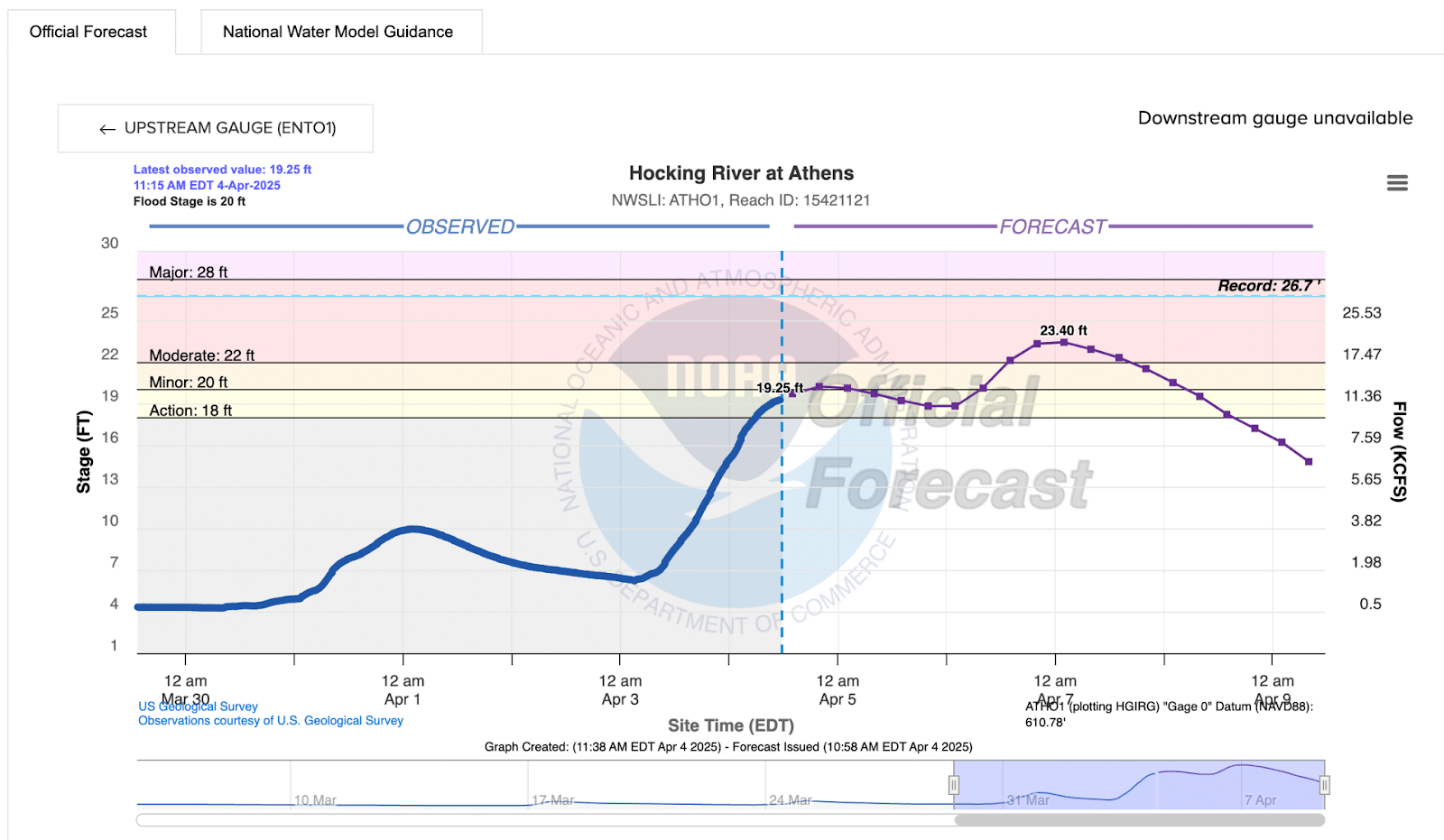Click the left arrow in Upstream Gauge button
Viewport: 1444px width, 840px height.
pyautogui.click(x=107, y=129)
